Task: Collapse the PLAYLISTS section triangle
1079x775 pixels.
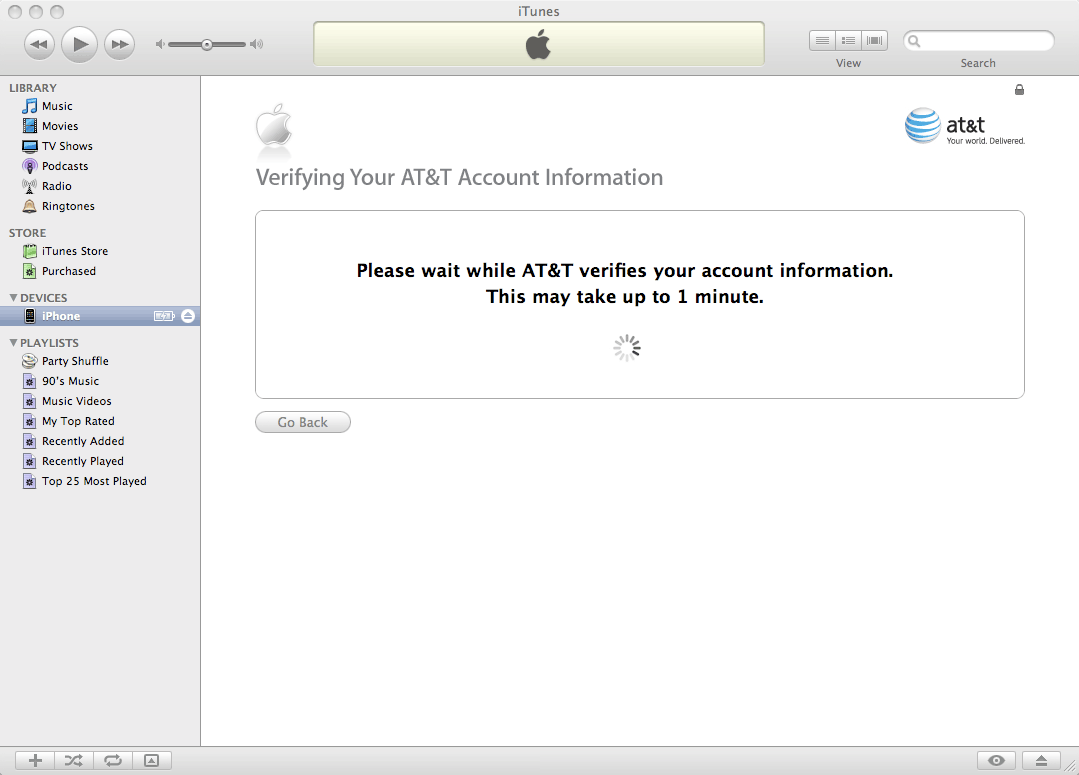Action: click(13, 343)
